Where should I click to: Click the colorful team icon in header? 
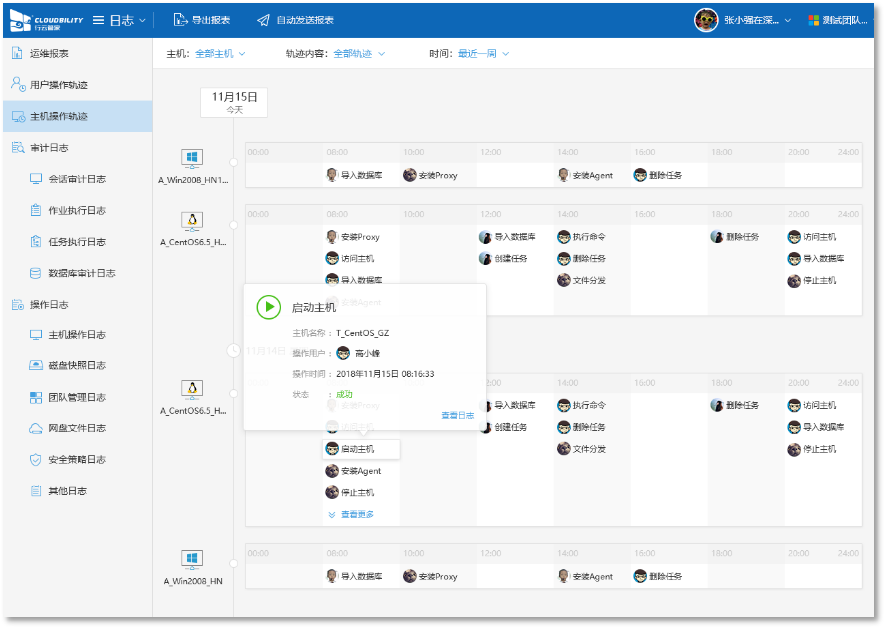coord(814,20)
